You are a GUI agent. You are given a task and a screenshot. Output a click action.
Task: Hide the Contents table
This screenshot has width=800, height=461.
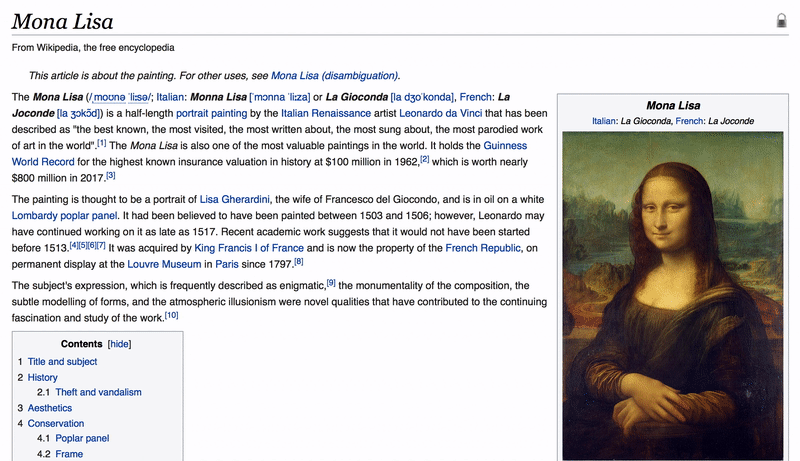point(119,344)
